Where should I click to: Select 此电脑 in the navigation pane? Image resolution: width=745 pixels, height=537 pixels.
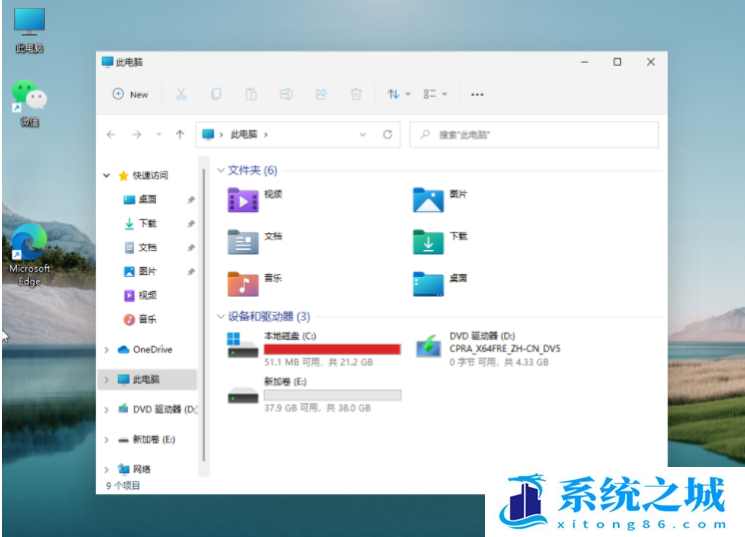pos(148,380)
